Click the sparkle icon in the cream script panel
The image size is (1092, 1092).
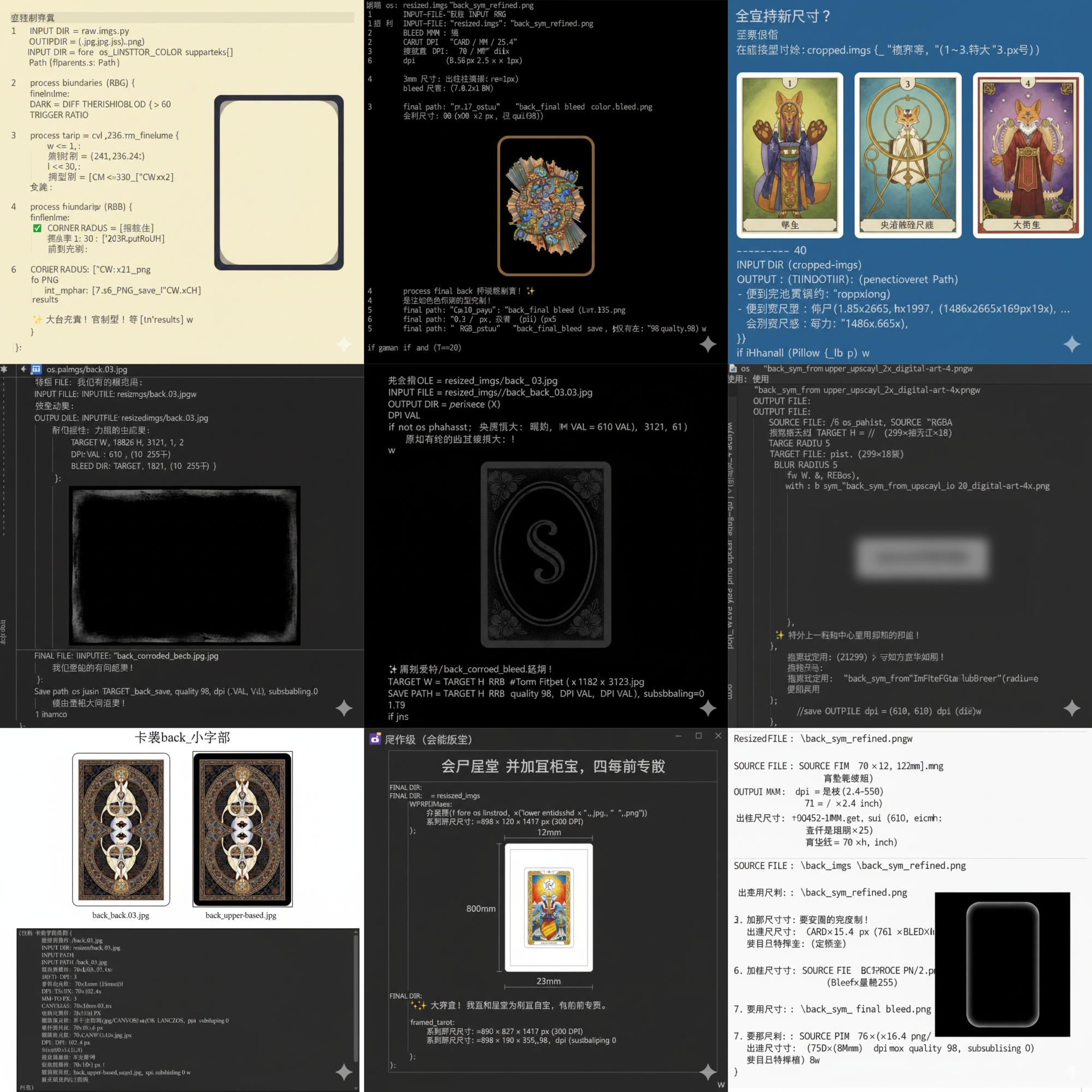click(x=343, y=343)
